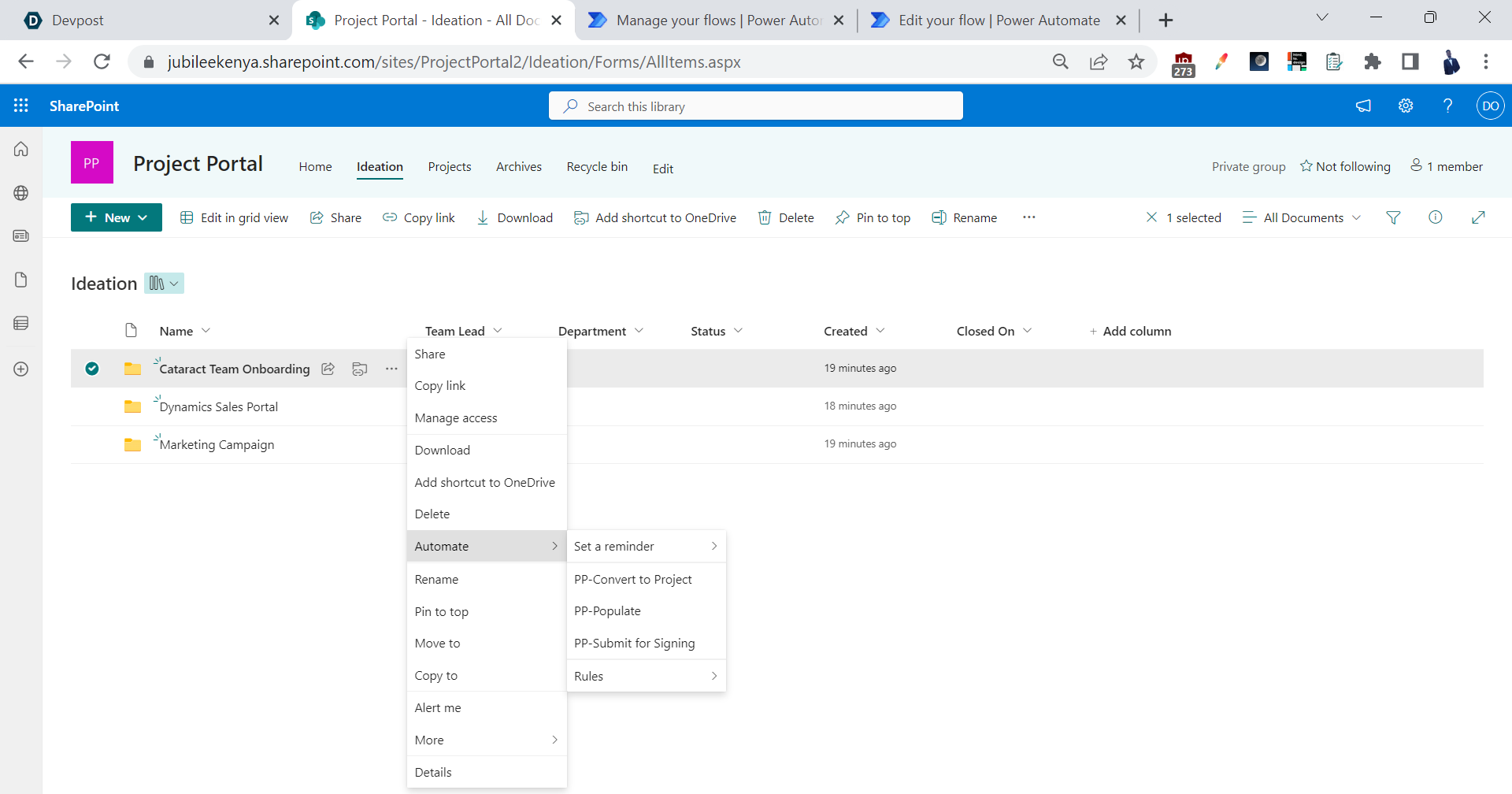The height and width of the screenshot is (794, 1512).
Task: Open the news icon in left rail
Action: coord(21,236)
